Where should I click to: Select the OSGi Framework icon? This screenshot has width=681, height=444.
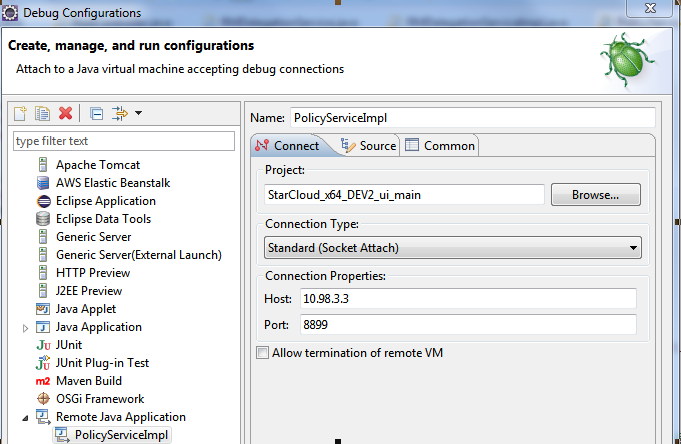(43, 398)
